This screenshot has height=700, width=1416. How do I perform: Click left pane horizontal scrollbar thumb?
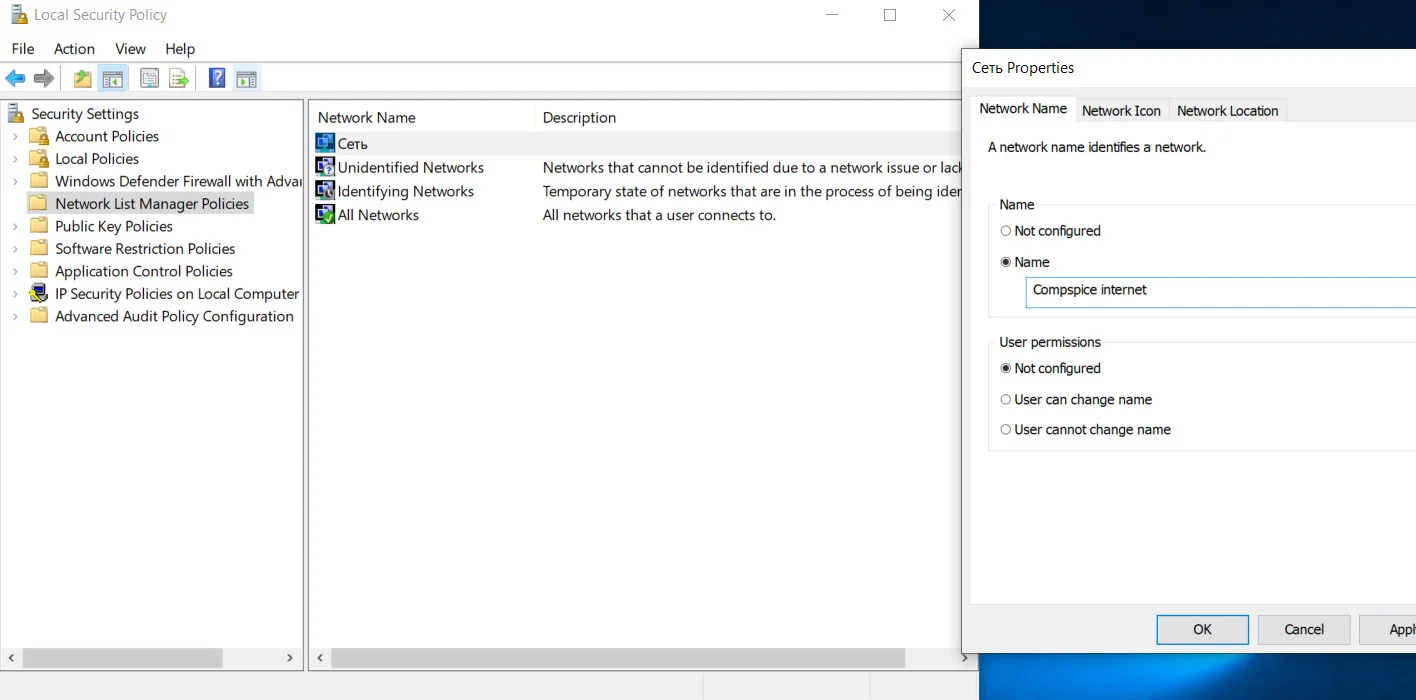point(123,658)
